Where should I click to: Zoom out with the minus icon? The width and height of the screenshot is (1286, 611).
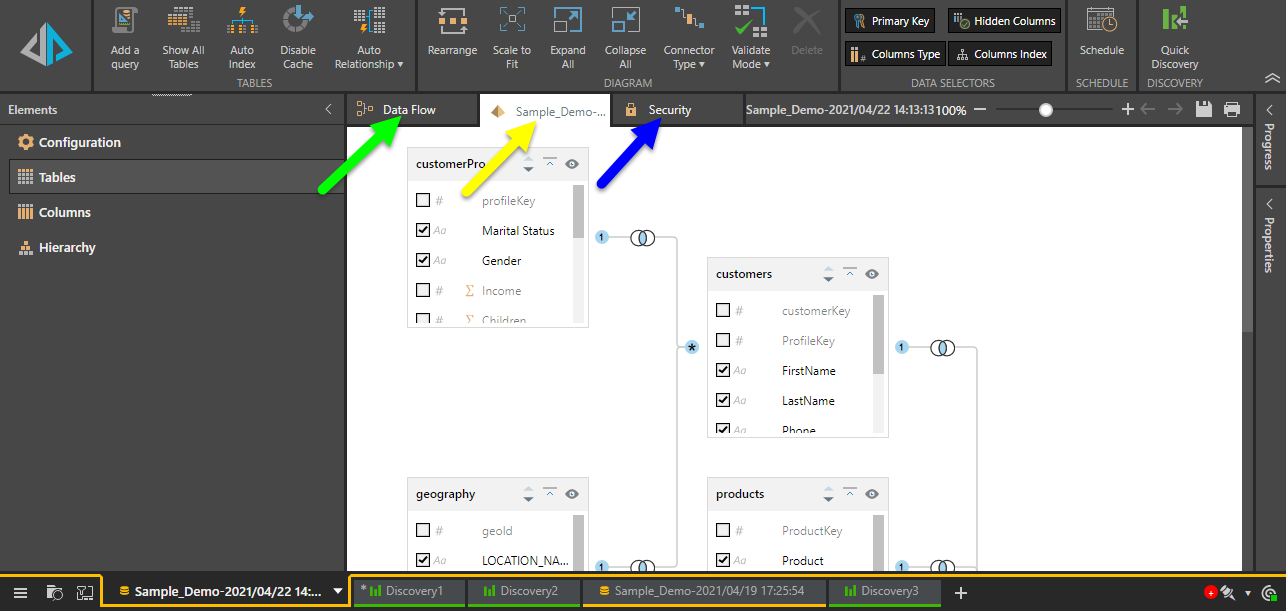tap(980, 109)
